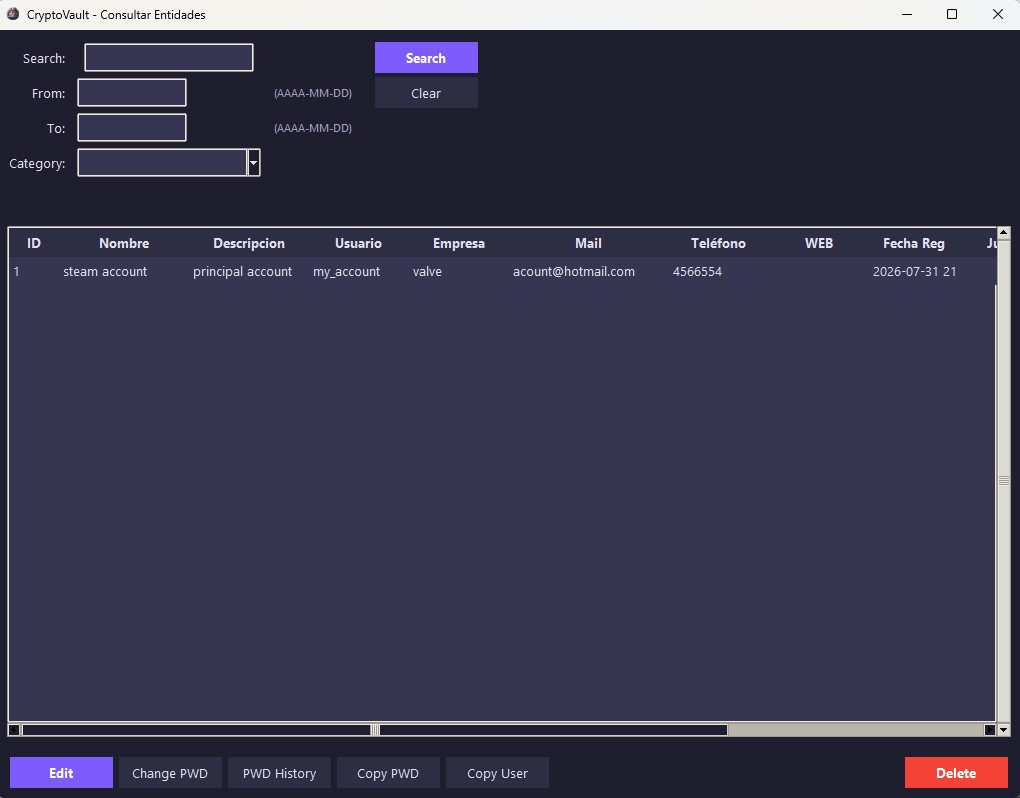Sort by the Fecha Reg column header
Screen dimensions: 1020x798
click(x=913, y=243)
